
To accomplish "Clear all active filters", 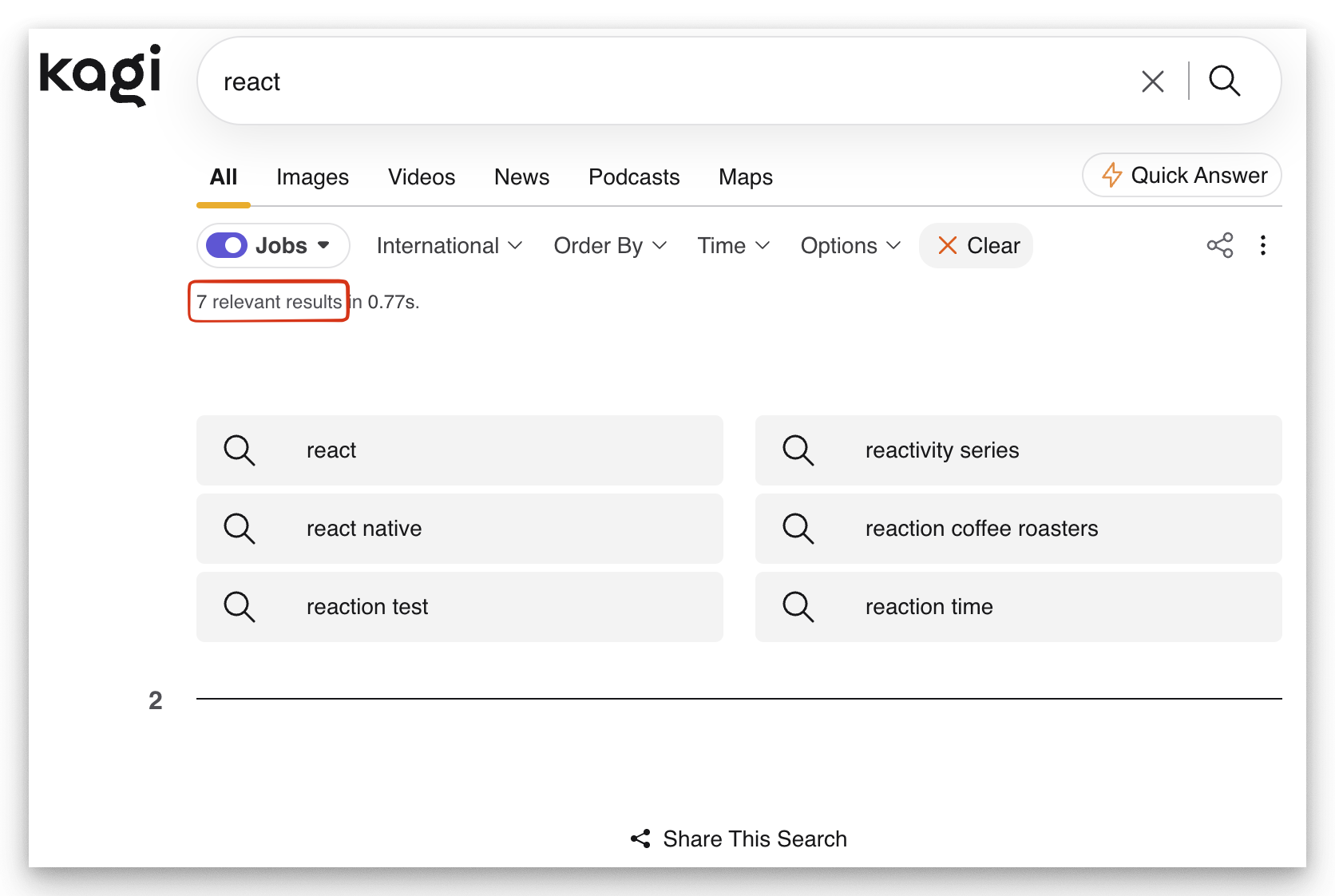I will [x=976, y=245].
